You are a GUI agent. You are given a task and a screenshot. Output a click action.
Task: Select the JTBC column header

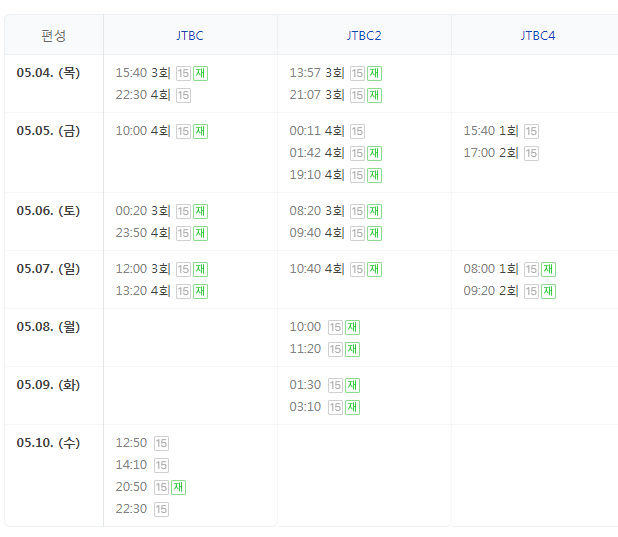pos(189,35)
